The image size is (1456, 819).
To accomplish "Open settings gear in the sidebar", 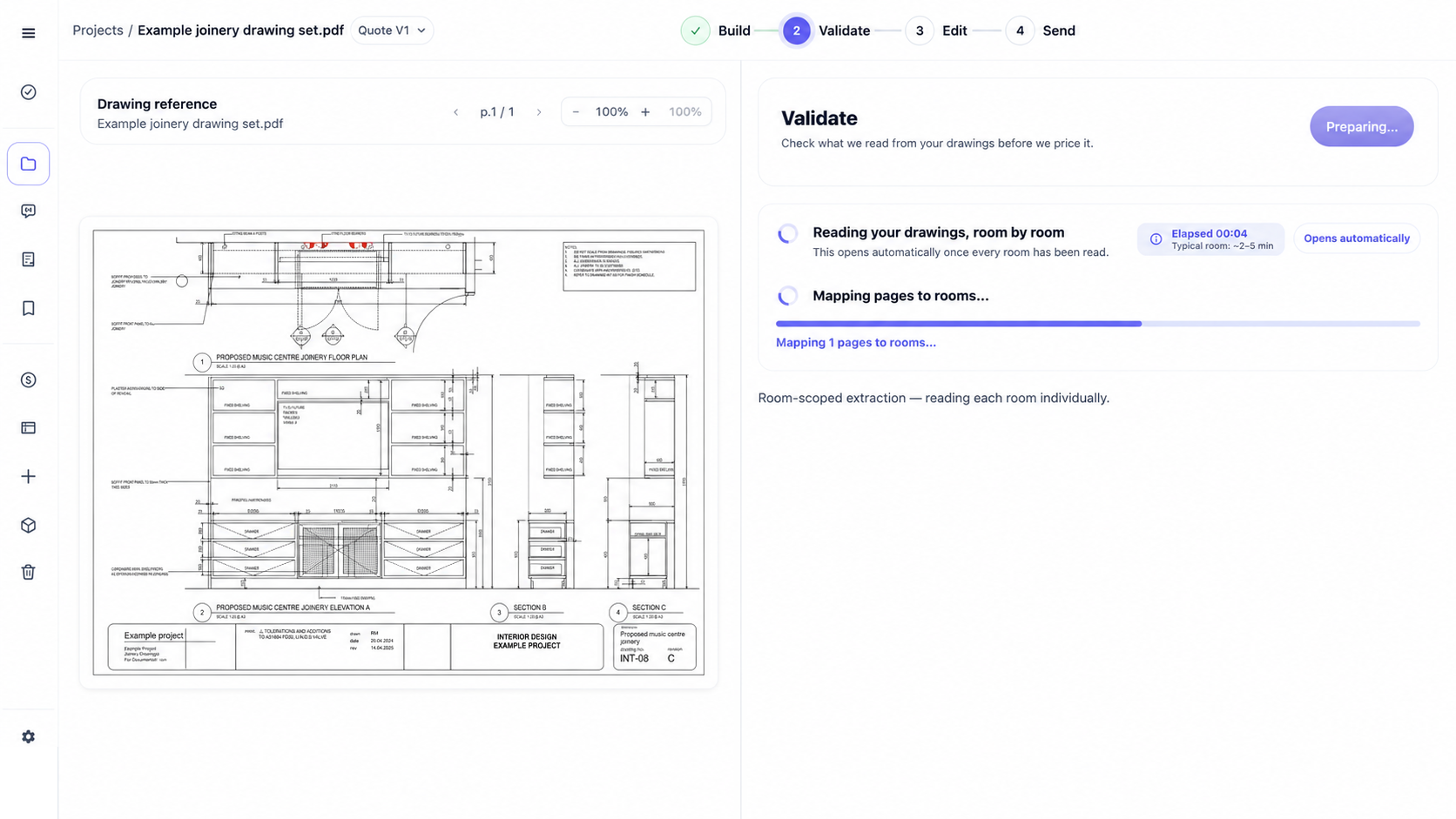I will (29, 736).
